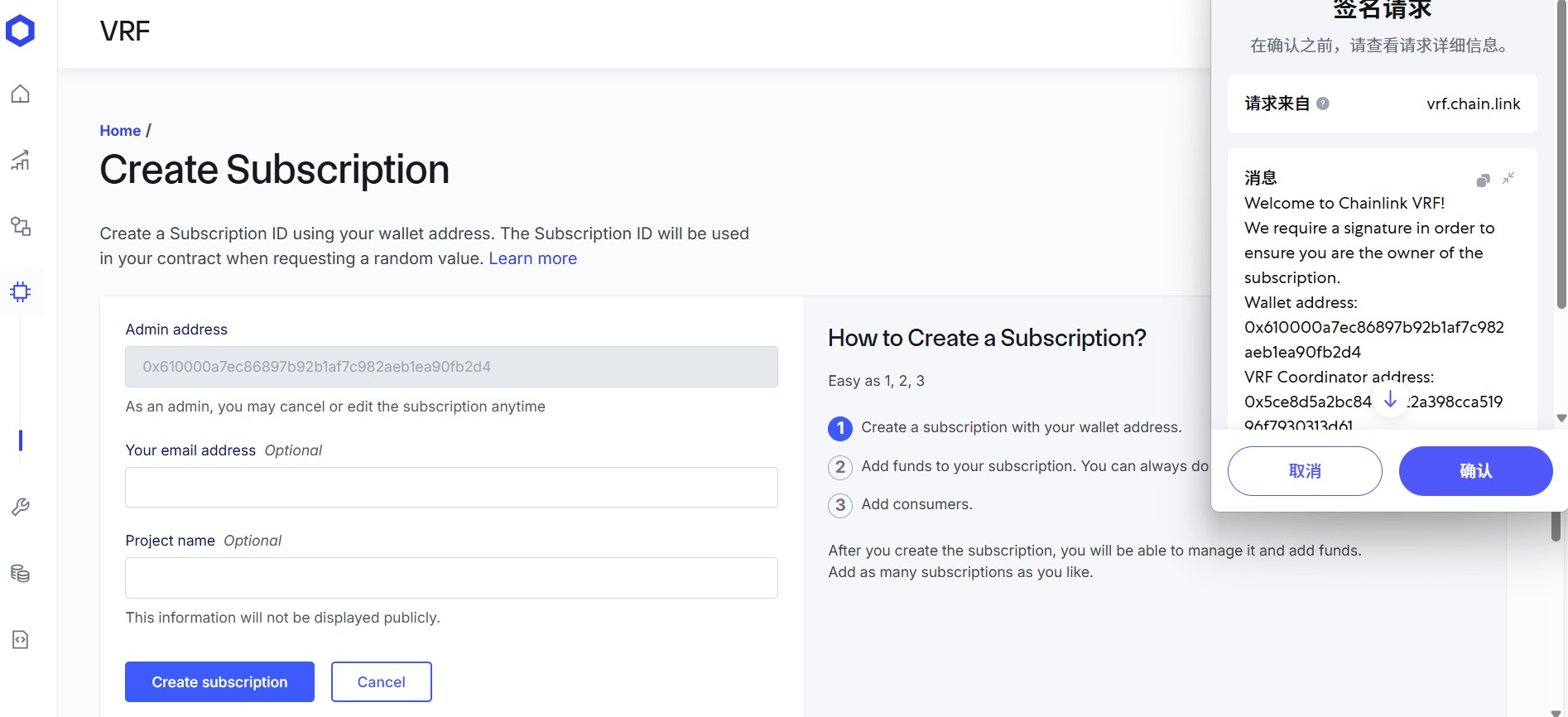1568x717 pixels.
Task: Open the Learn more link
Action: click(532, 258)
